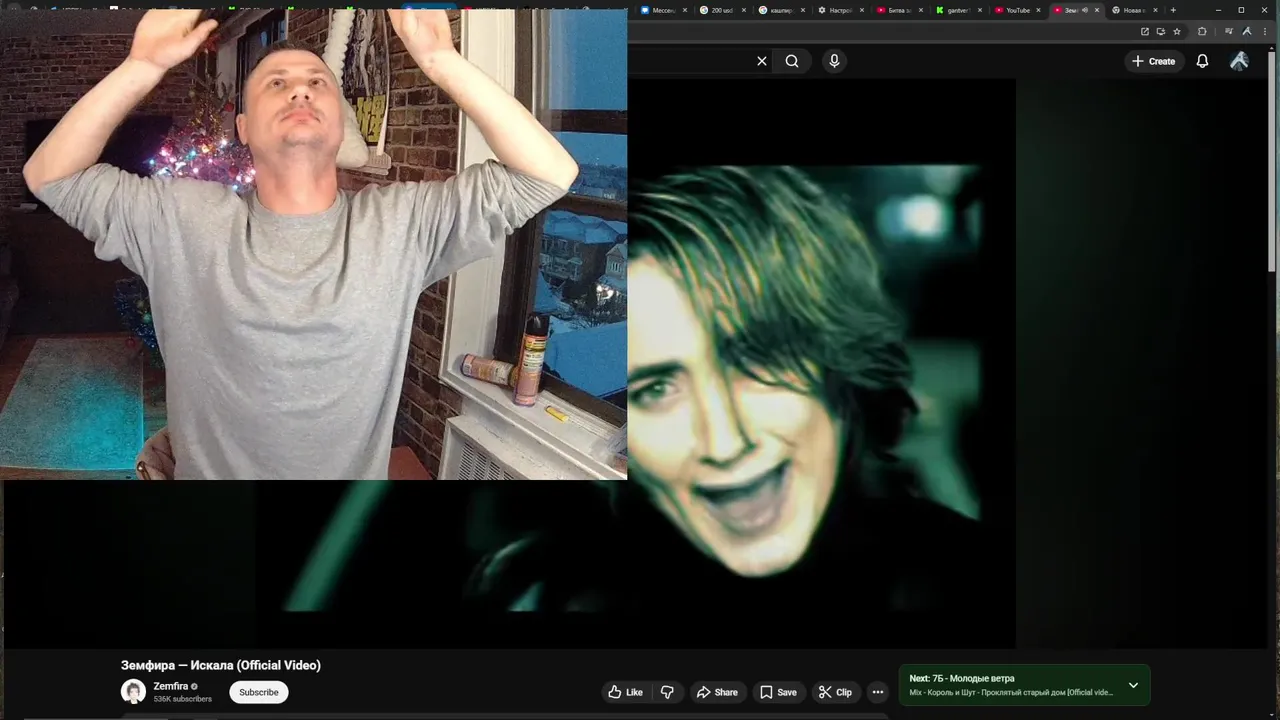
Task: Click the video title 'Земфира — Искала (Official Video)'
Action: (221, 665)
